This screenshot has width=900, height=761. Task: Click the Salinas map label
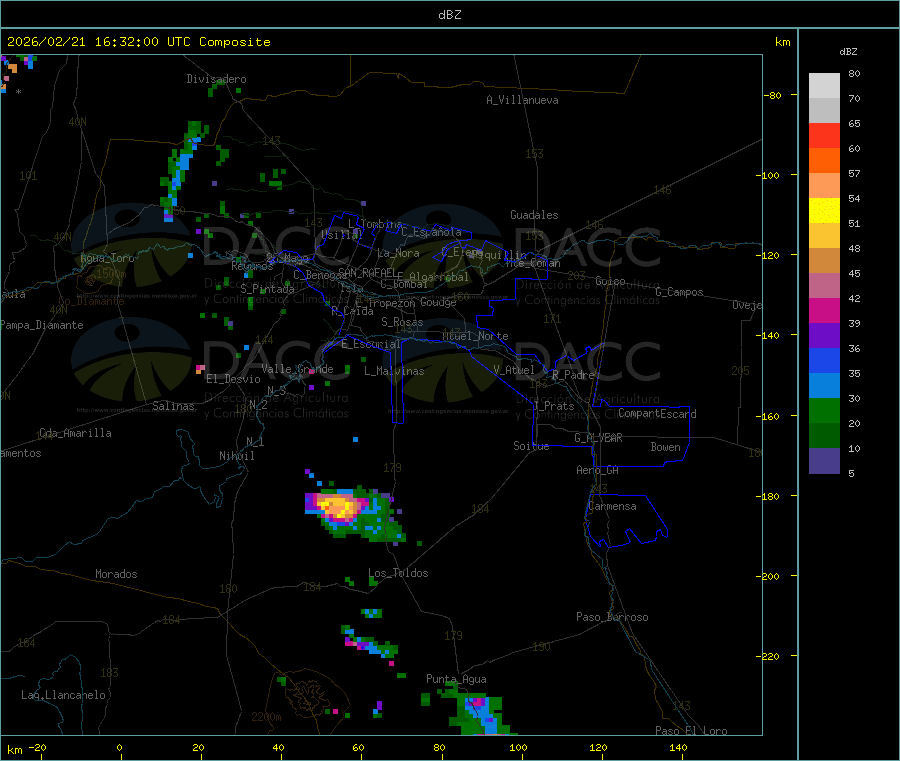(173, 406)
